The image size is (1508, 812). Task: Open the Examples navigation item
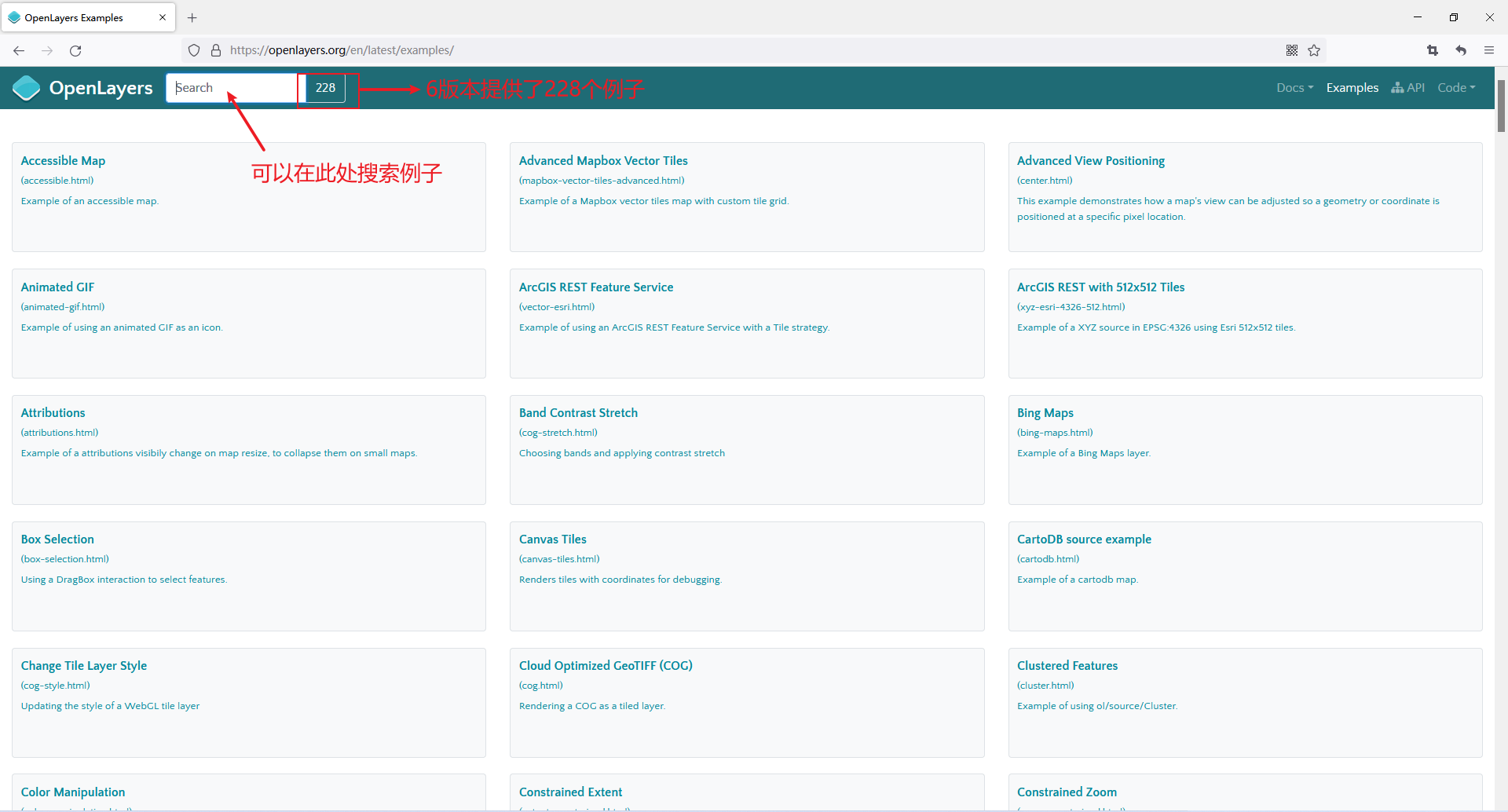click(x=1352, y=88)
